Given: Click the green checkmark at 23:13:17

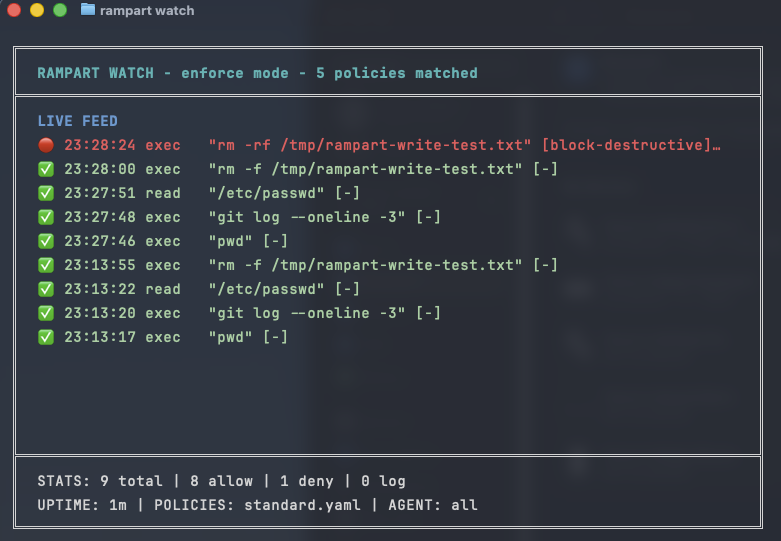Looking at the screenshot, I should click(x=45, y=337).
